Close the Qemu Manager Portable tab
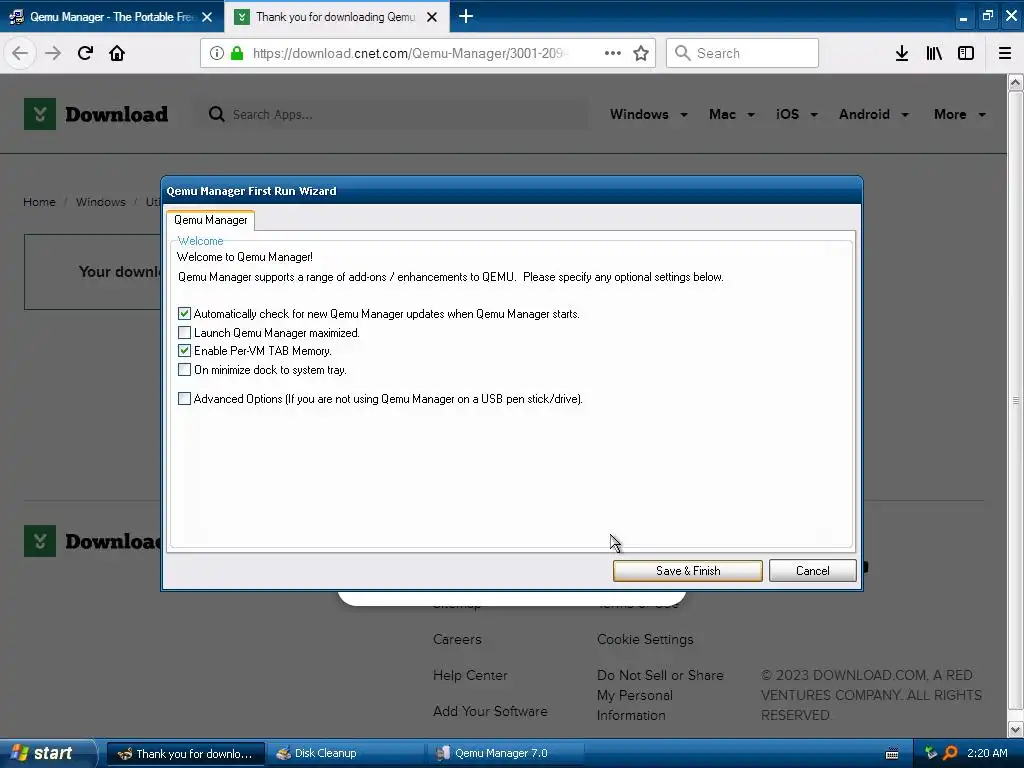The image size is (1024, 768). click(x=207, y=17)
